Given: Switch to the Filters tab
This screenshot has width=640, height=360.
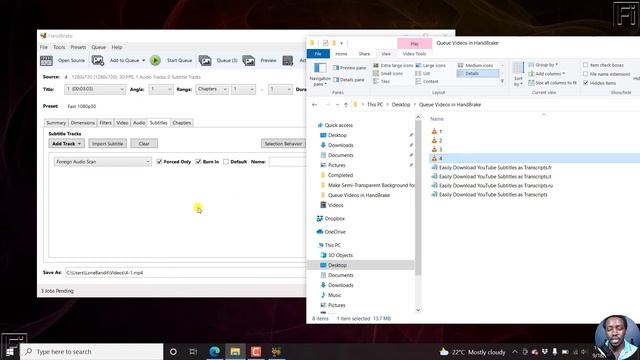Looking at the screenshot, I should 105,123.
